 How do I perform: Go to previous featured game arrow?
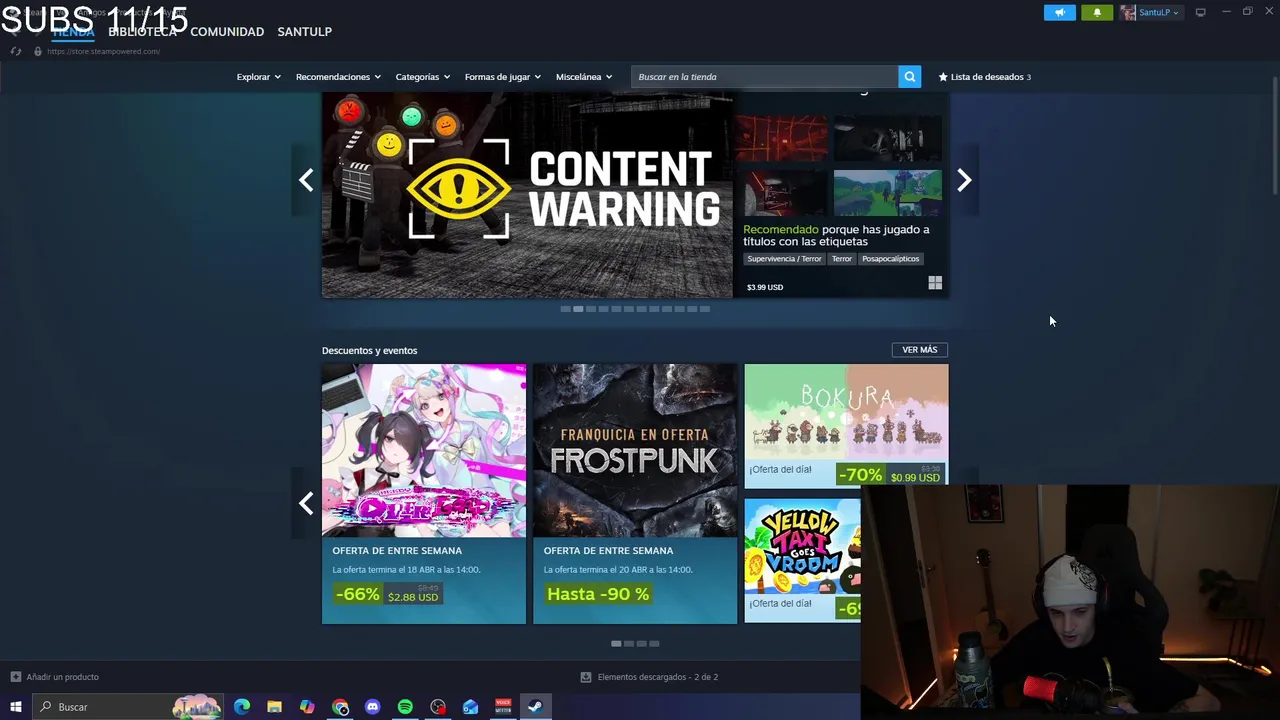point(306,180)
